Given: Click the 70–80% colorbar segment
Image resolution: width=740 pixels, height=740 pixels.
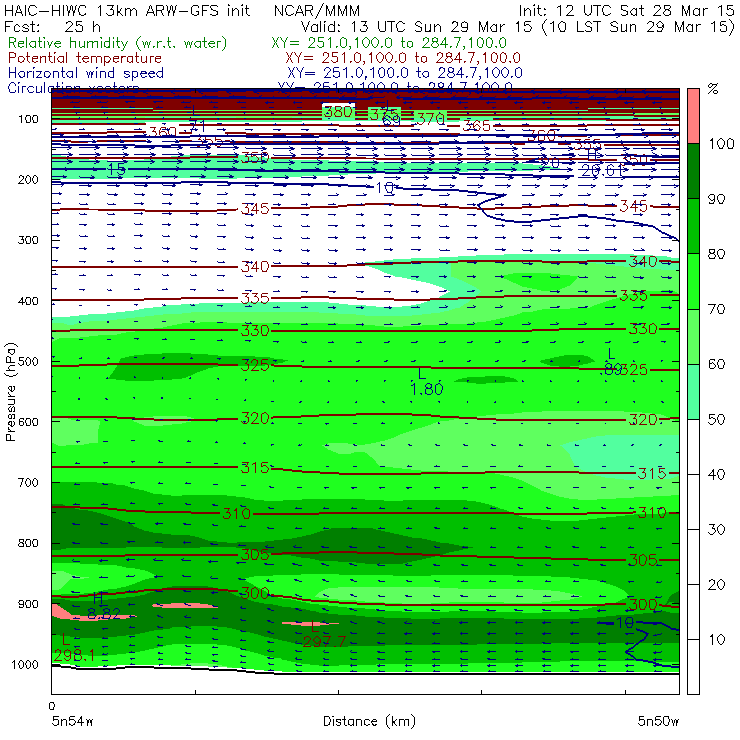Looking at the screenshot, I should click(x=693, y=281).
